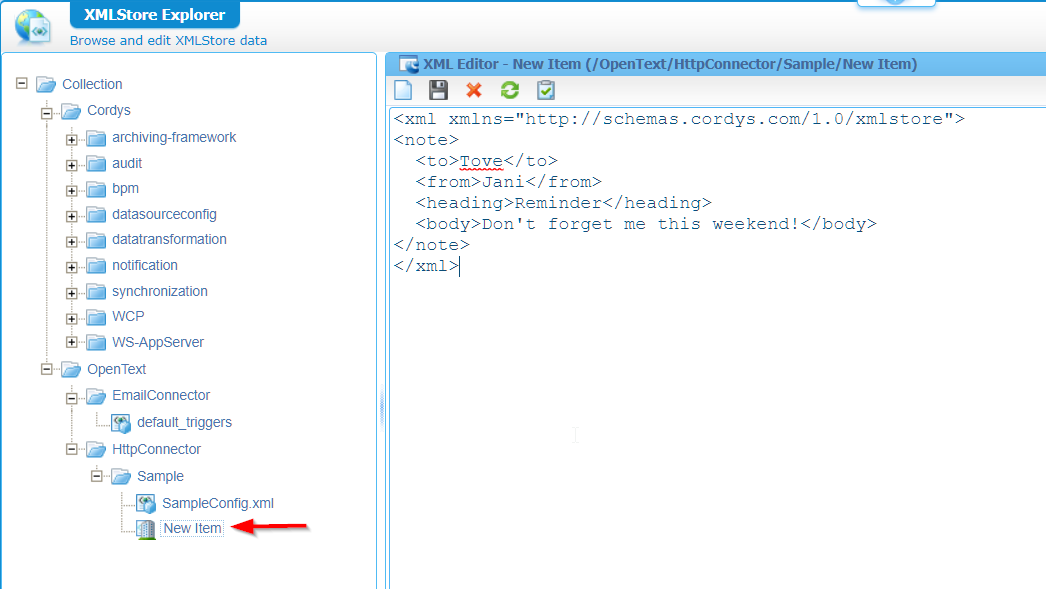Click the Collection folder icon
1046x589 pixels.
[46, 85]
